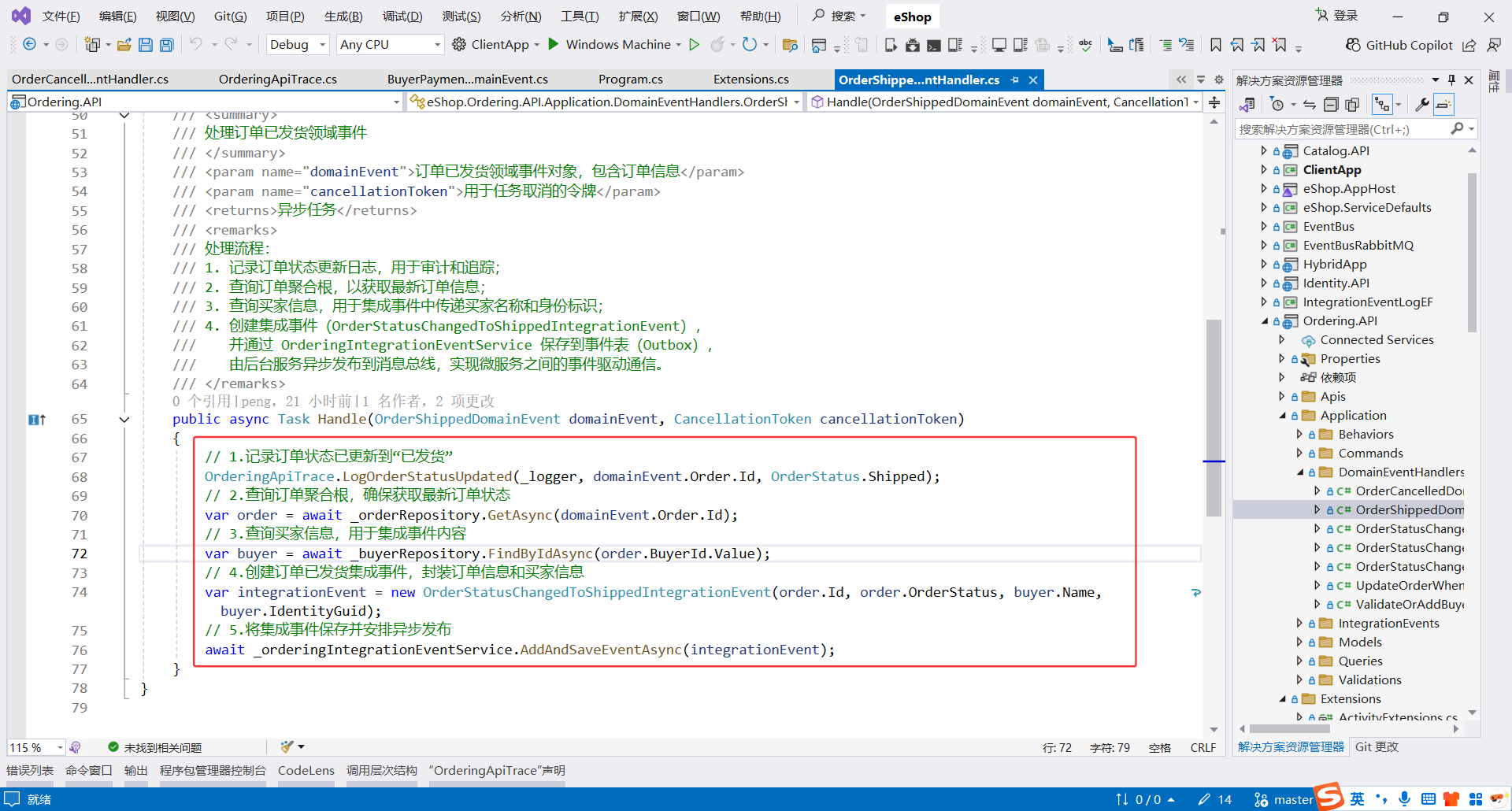Click the Show All Files icon
This screenshot has width=1512, height=811.
pos(1352,105)
